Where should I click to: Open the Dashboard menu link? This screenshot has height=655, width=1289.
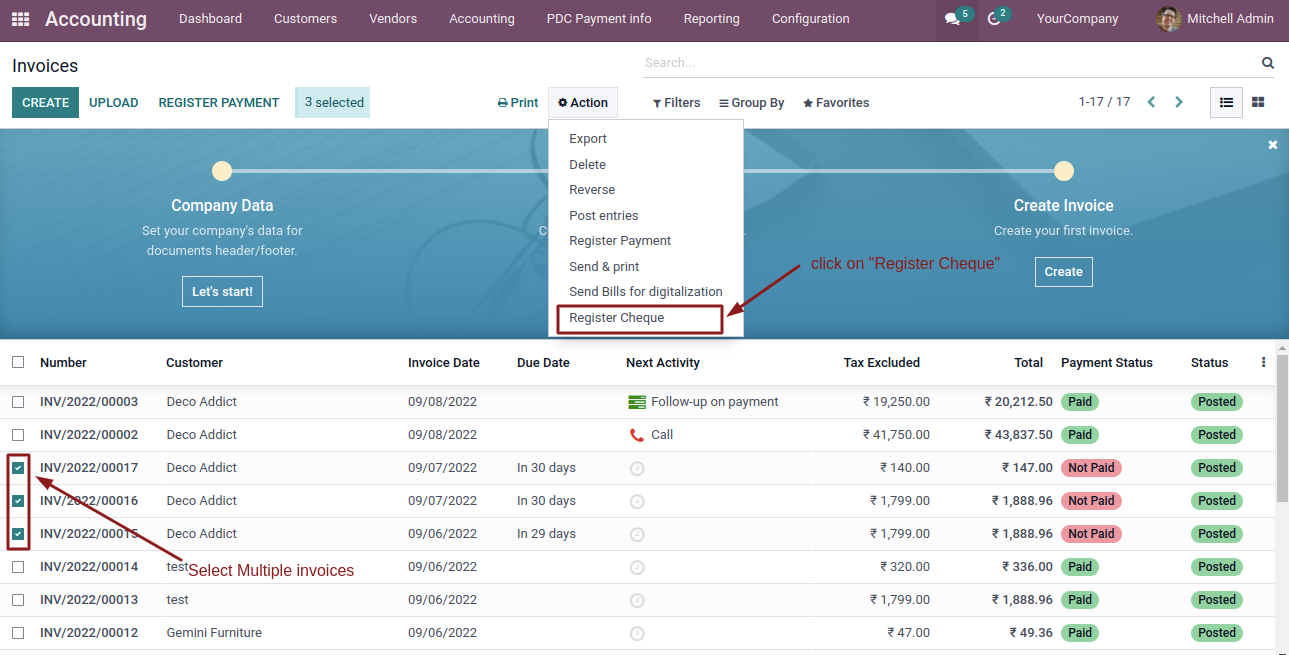210,19
